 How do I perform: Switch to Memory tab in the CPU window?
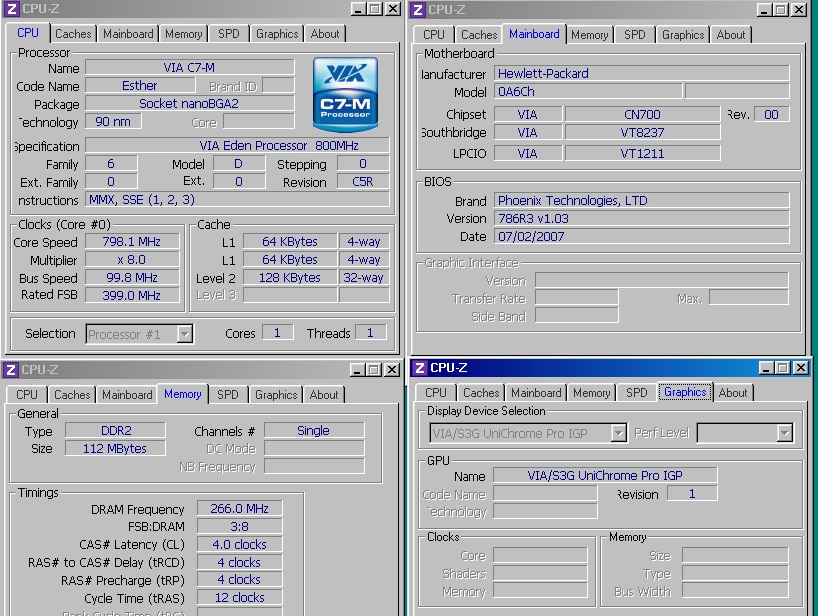tap(184, 34)
